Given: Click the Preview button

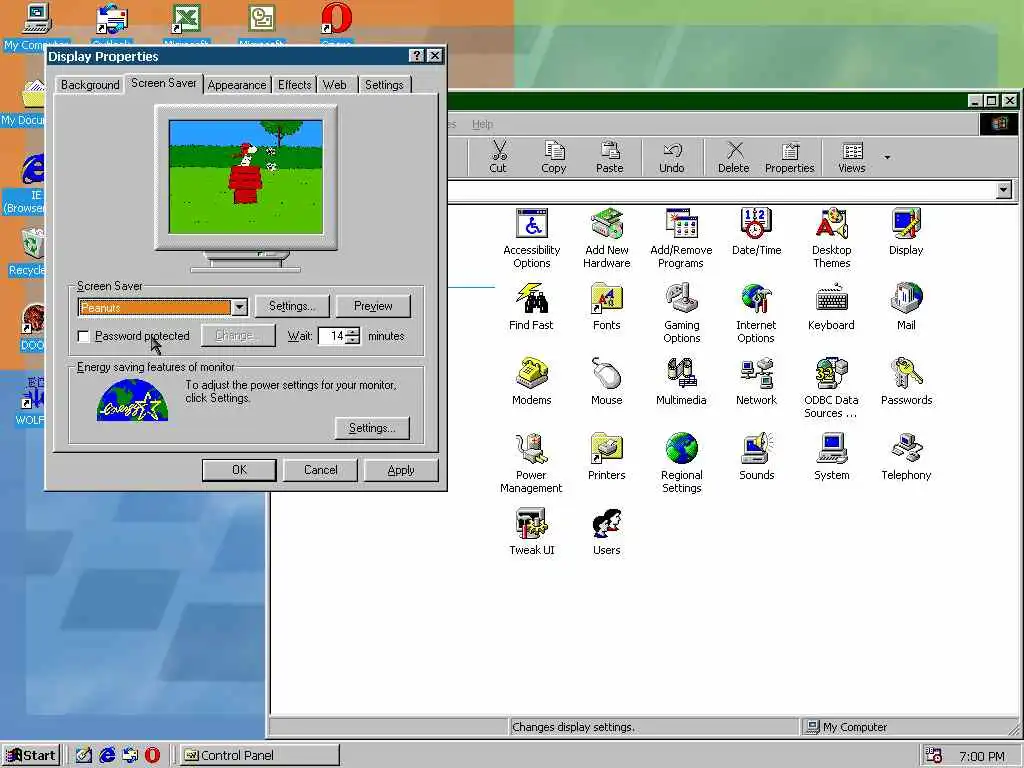Looking at the screenshot, I should click(x=373, y=306).
